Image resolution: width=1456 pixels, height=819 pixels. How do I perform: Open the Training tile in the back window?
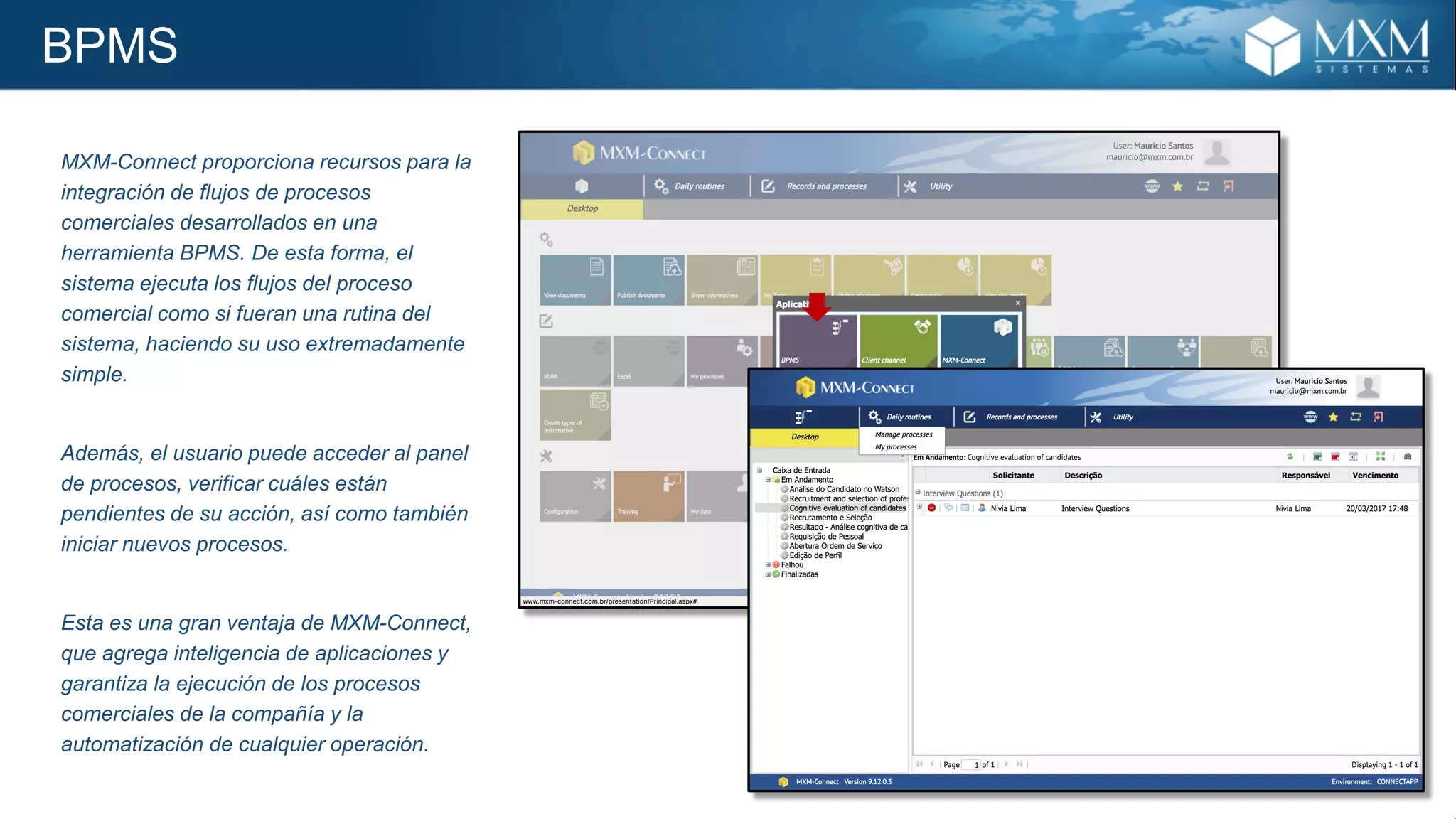tap(648, 496)
